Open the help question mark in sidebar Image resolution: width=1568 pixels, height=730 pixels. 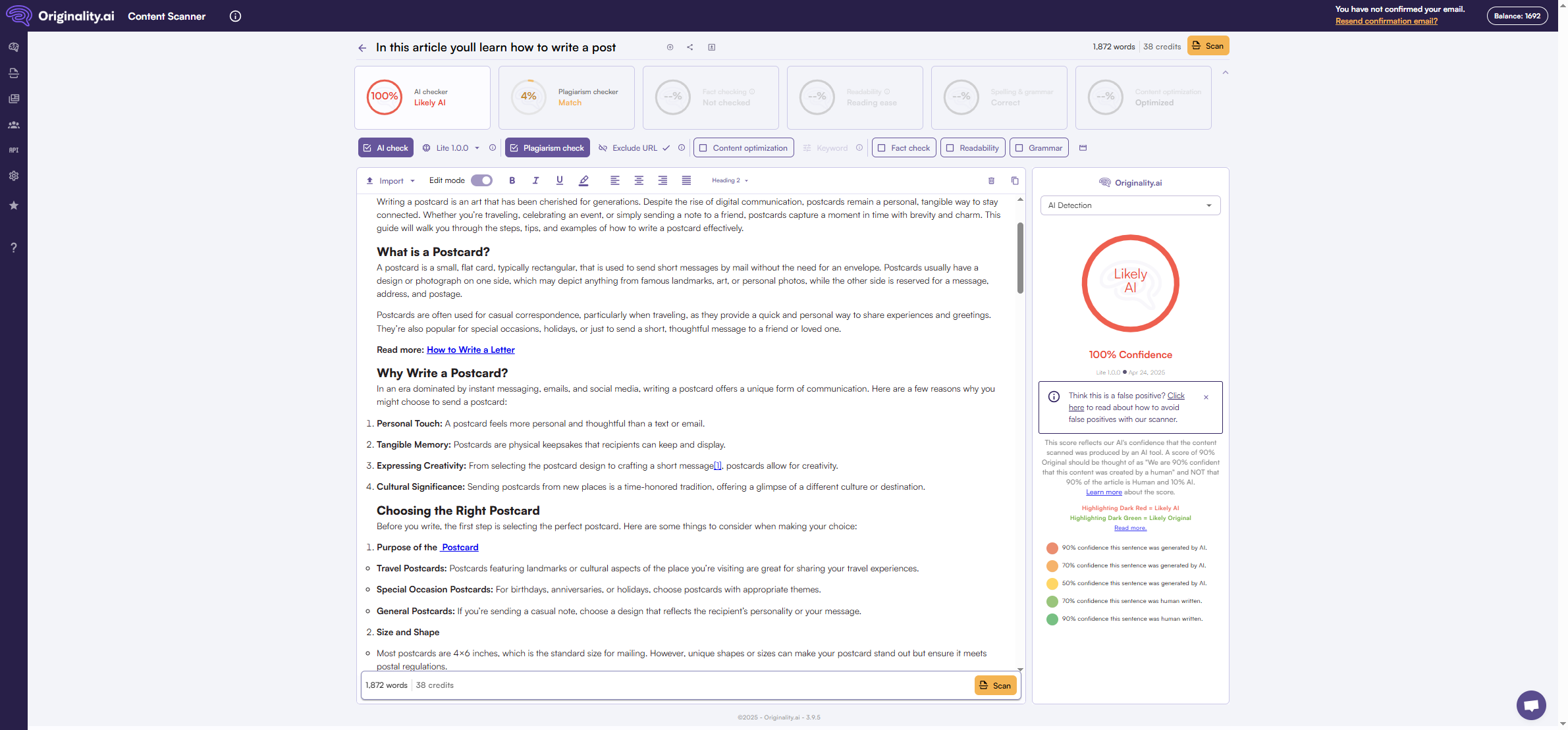click(14, 248)
